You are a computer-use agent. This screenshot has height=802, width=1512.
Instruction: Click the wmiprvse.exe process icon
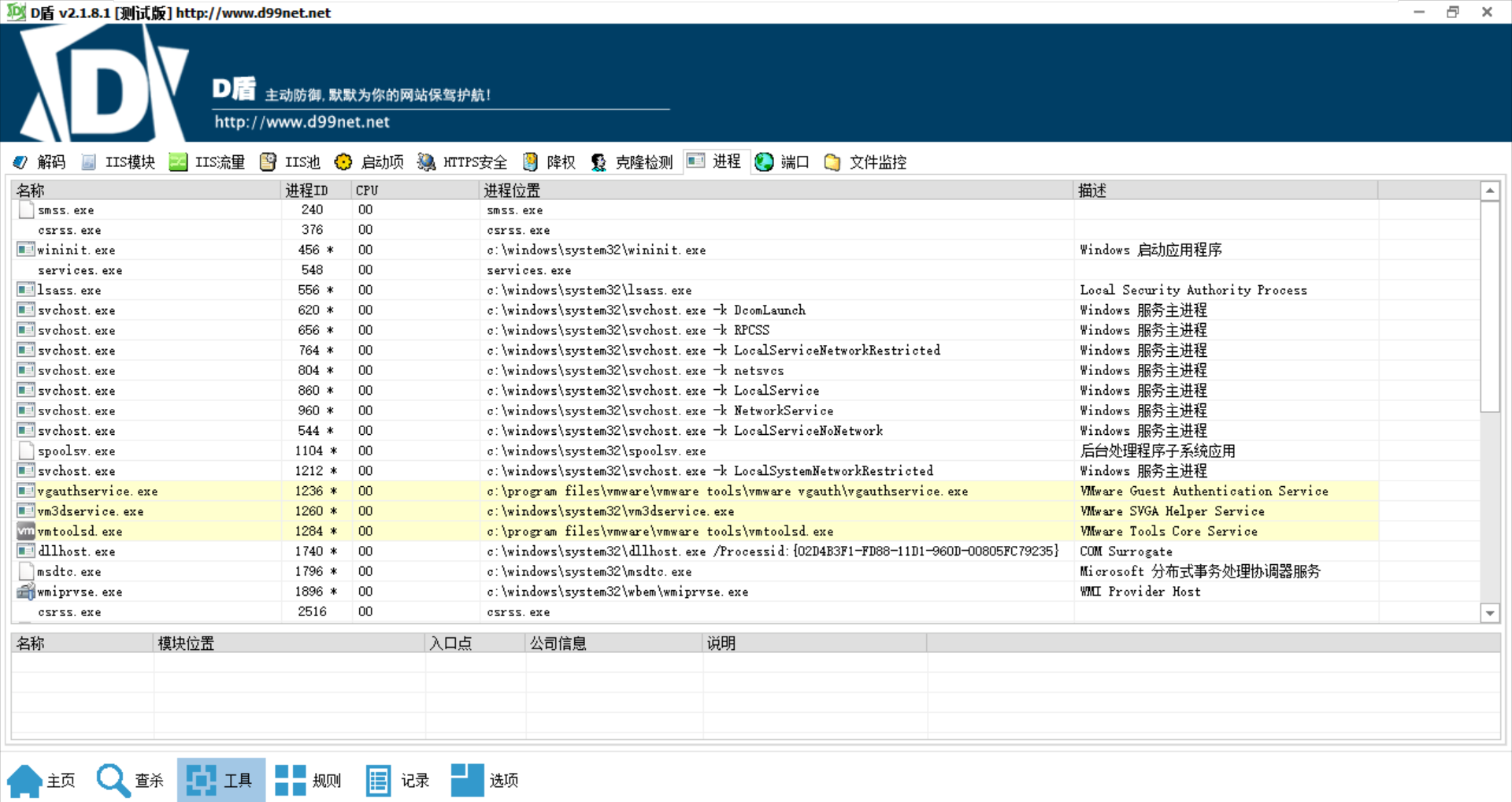tap(26, 592)
